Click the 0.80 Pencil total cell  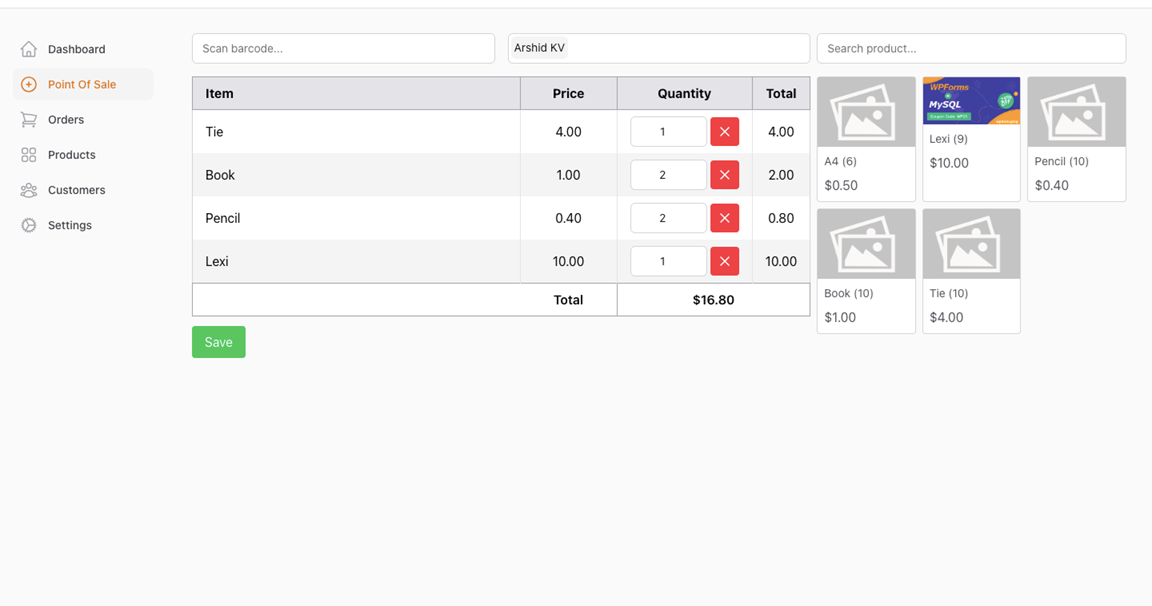(781, 218)
